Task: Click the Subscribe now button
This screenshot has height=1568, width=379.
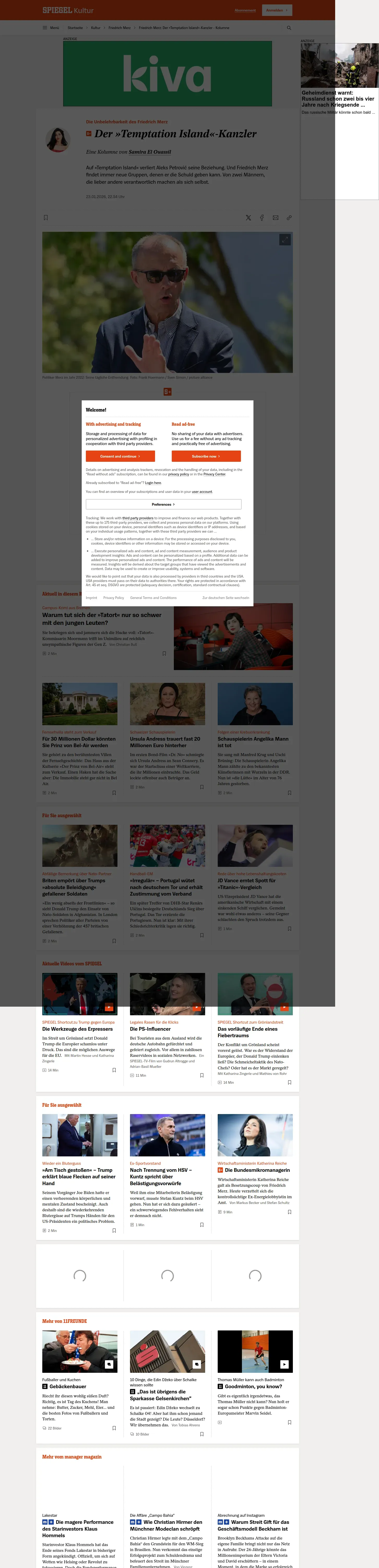Action: (x=206, y=456)
